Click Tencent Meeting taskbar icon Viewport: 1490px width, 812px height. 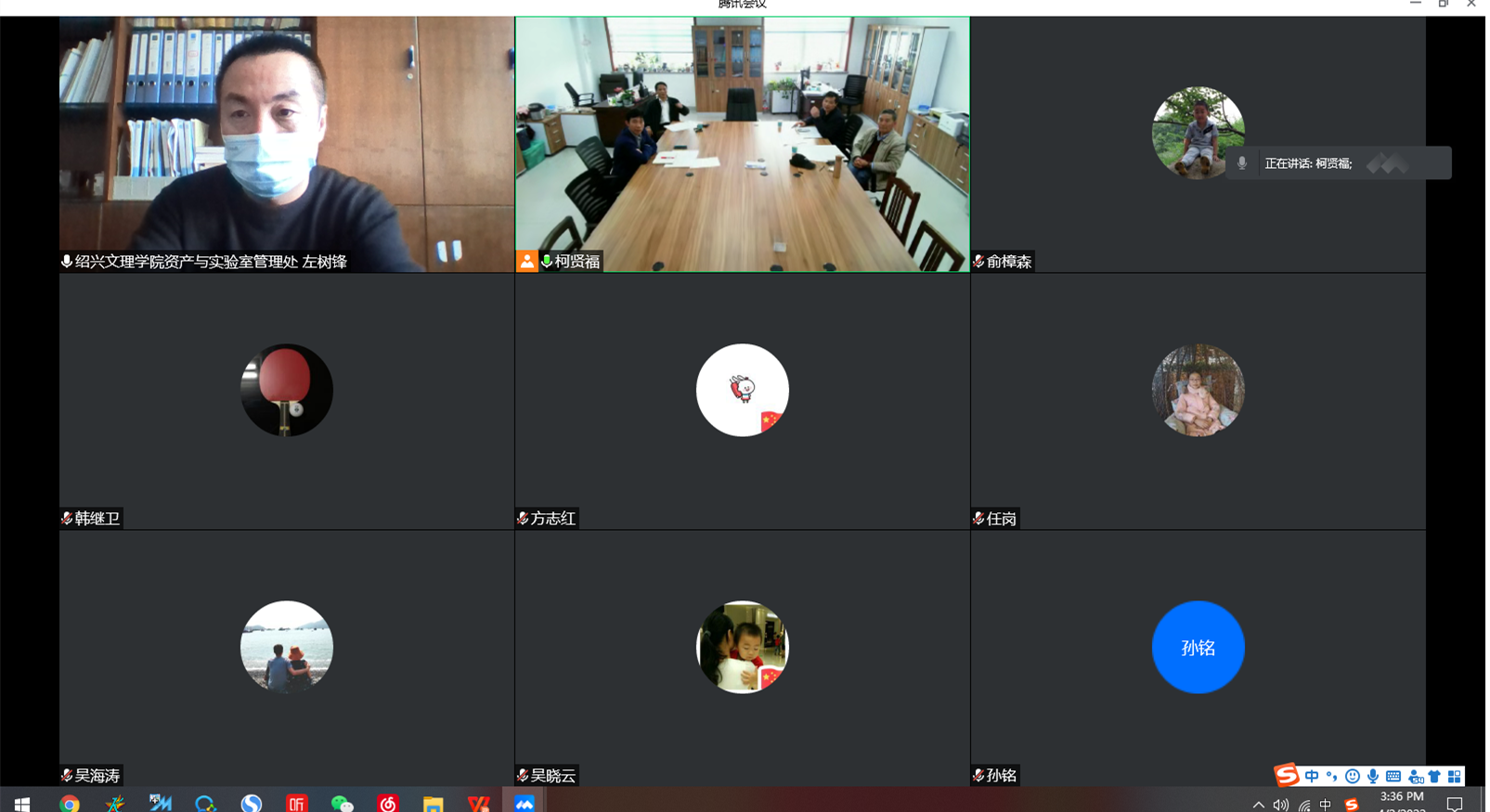(x=525, y=804)
